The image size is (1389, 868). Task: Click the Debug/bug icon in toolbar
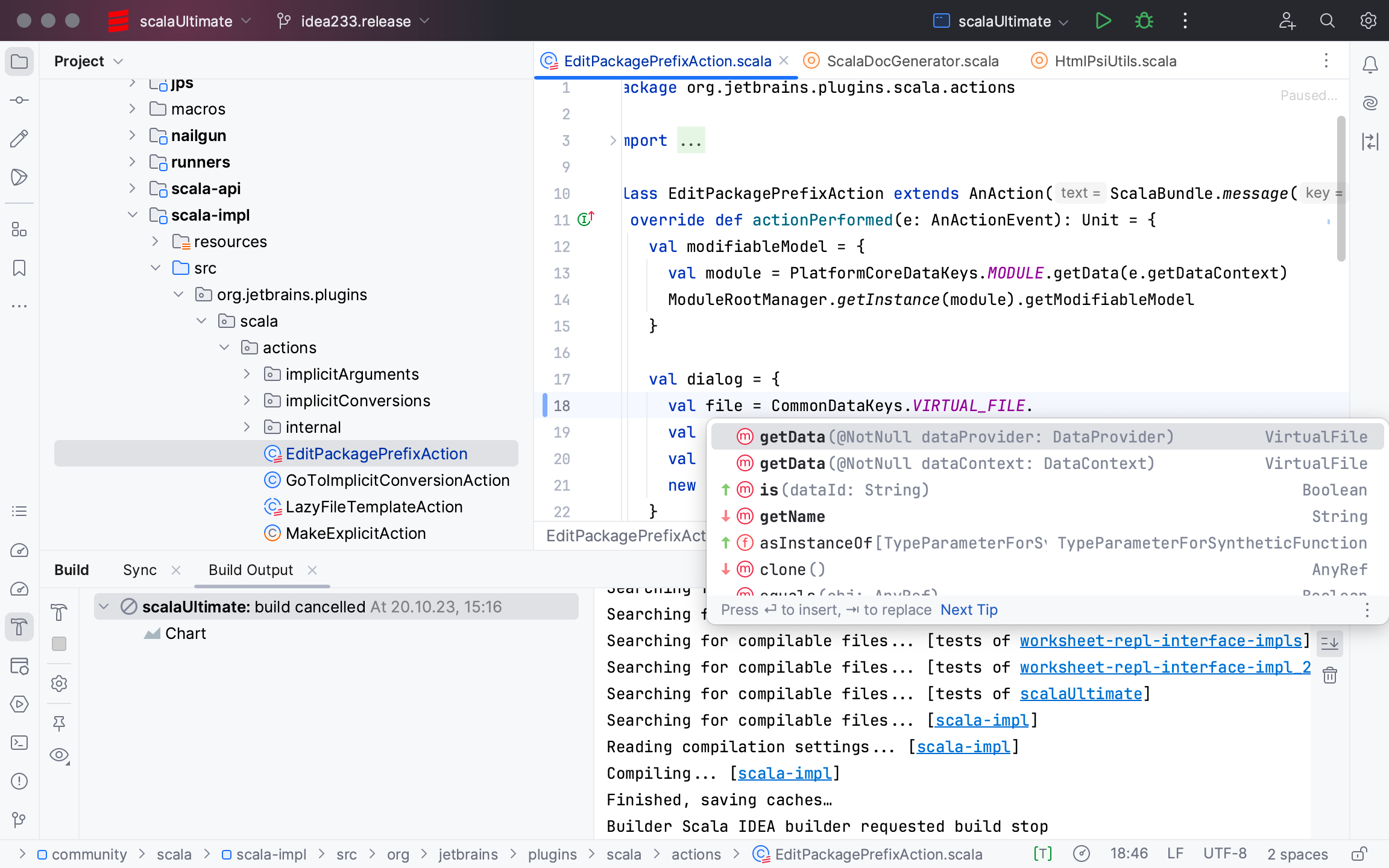[x=1143, y=21]
